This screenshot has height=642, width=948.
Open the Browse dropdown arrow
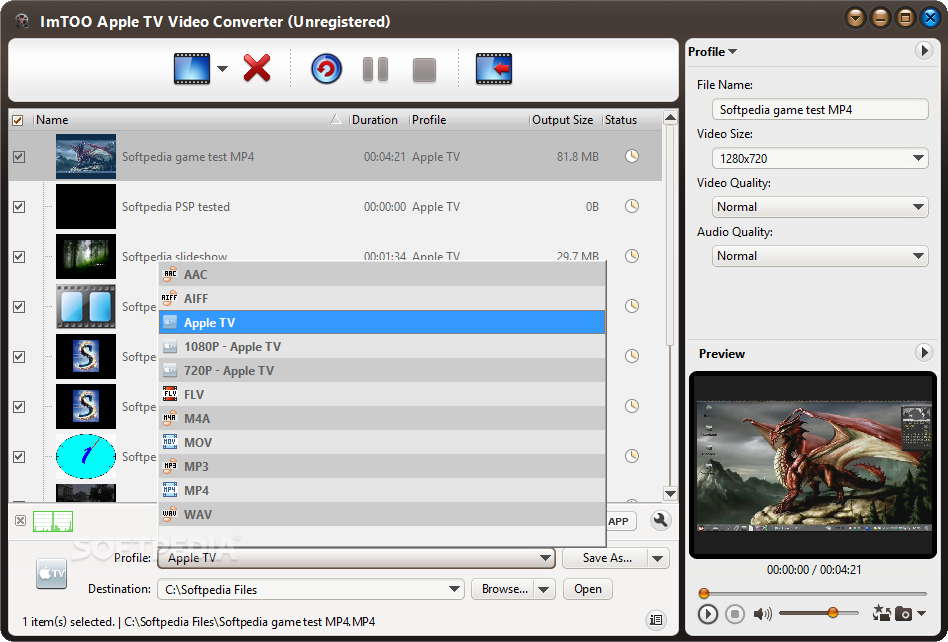pos(544,589)
